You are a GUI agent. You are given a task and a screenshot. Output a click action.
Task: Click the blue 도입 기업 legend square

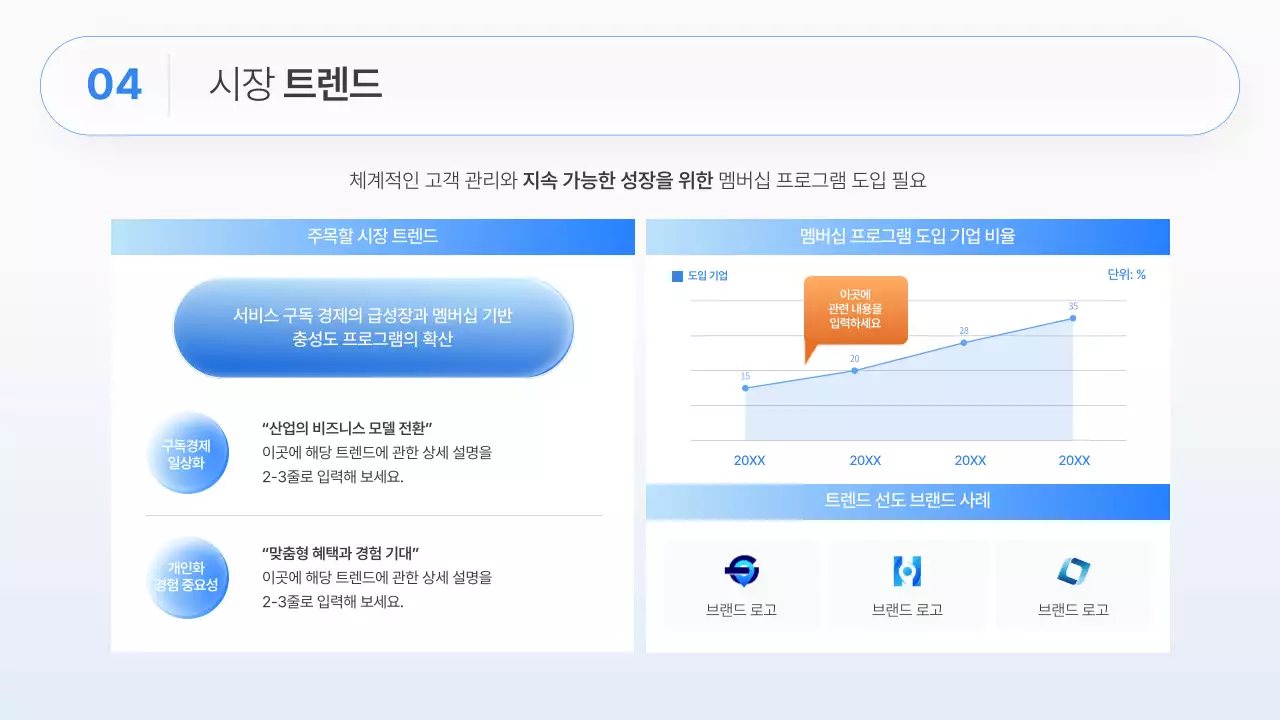pyautogui.click(x=677, y=275)
